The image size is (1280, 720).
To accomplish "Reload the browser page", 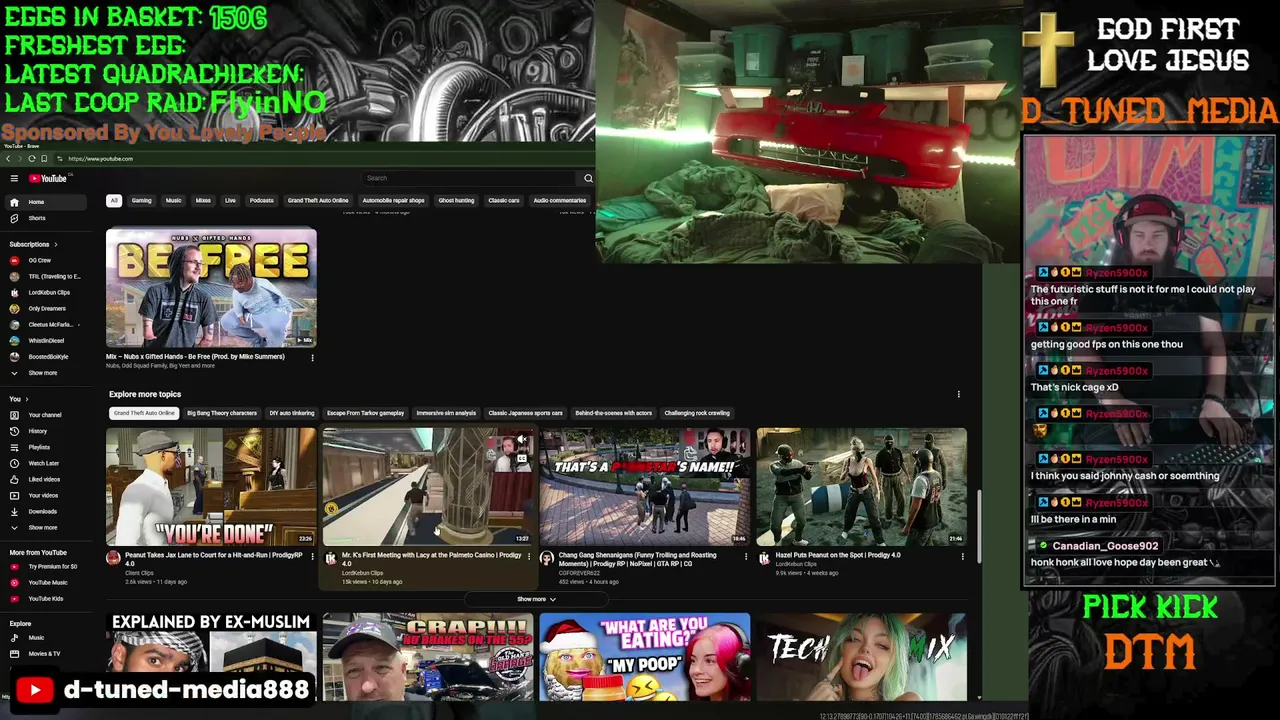I will point(32,159).
